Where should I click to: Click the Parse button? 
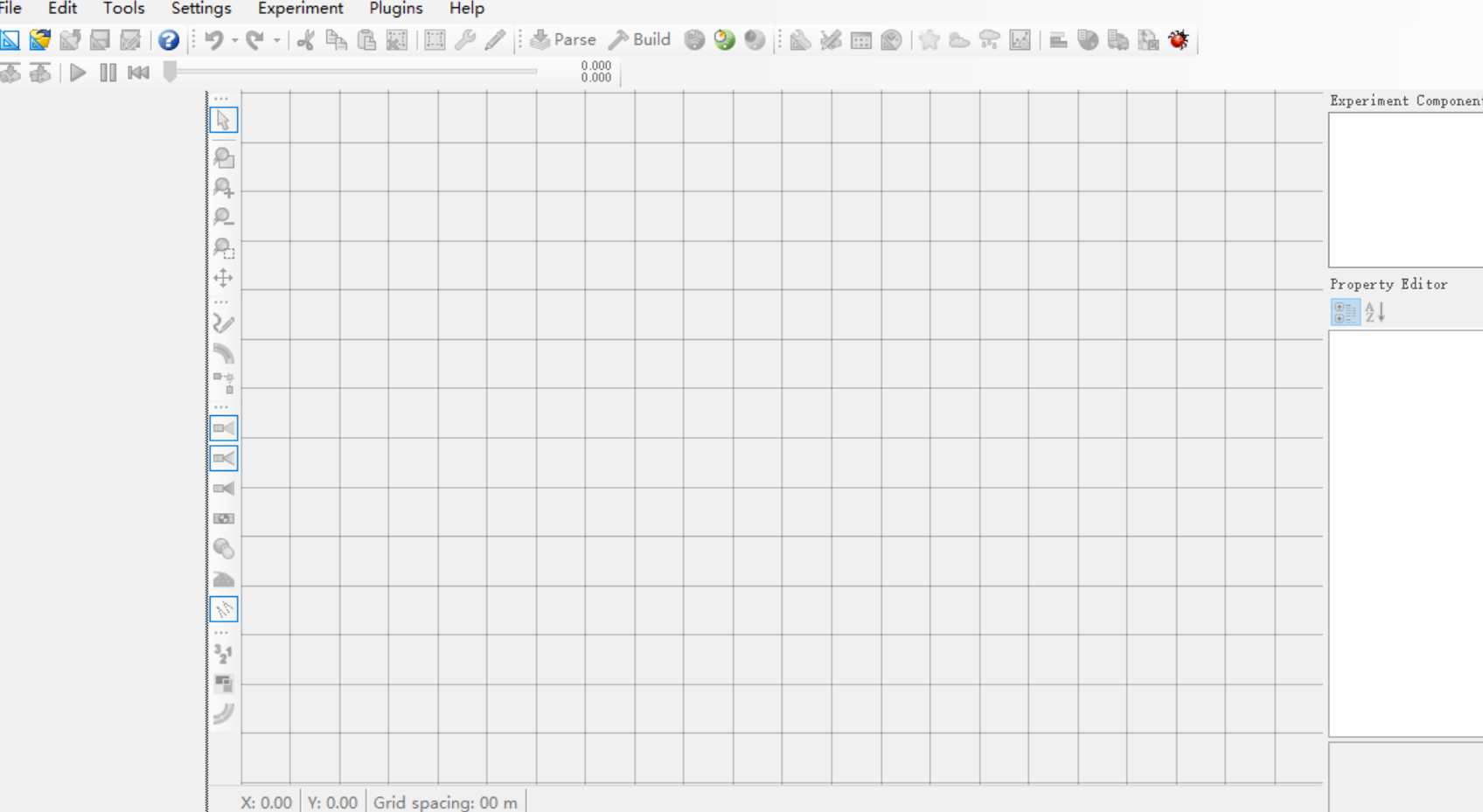(563, 40)
